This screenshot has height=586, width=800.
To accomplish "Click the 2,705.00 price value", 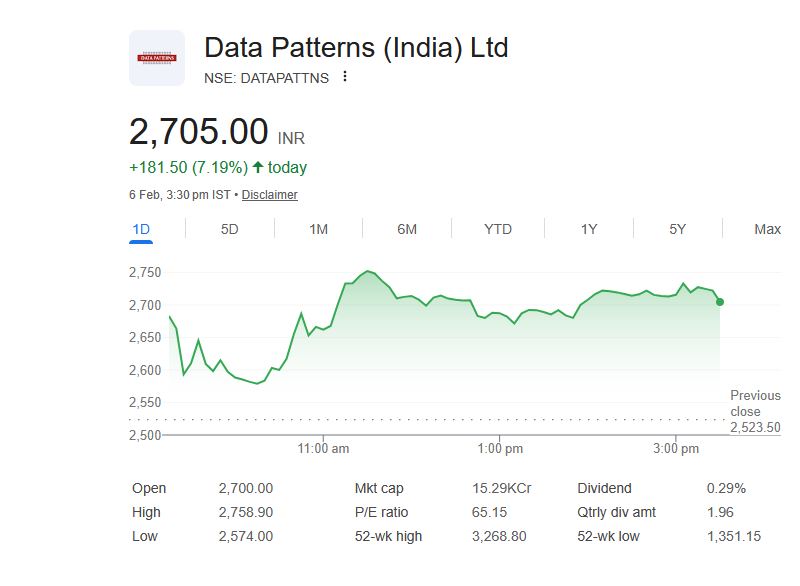I will pyautogui.click(x=199, y=132).
